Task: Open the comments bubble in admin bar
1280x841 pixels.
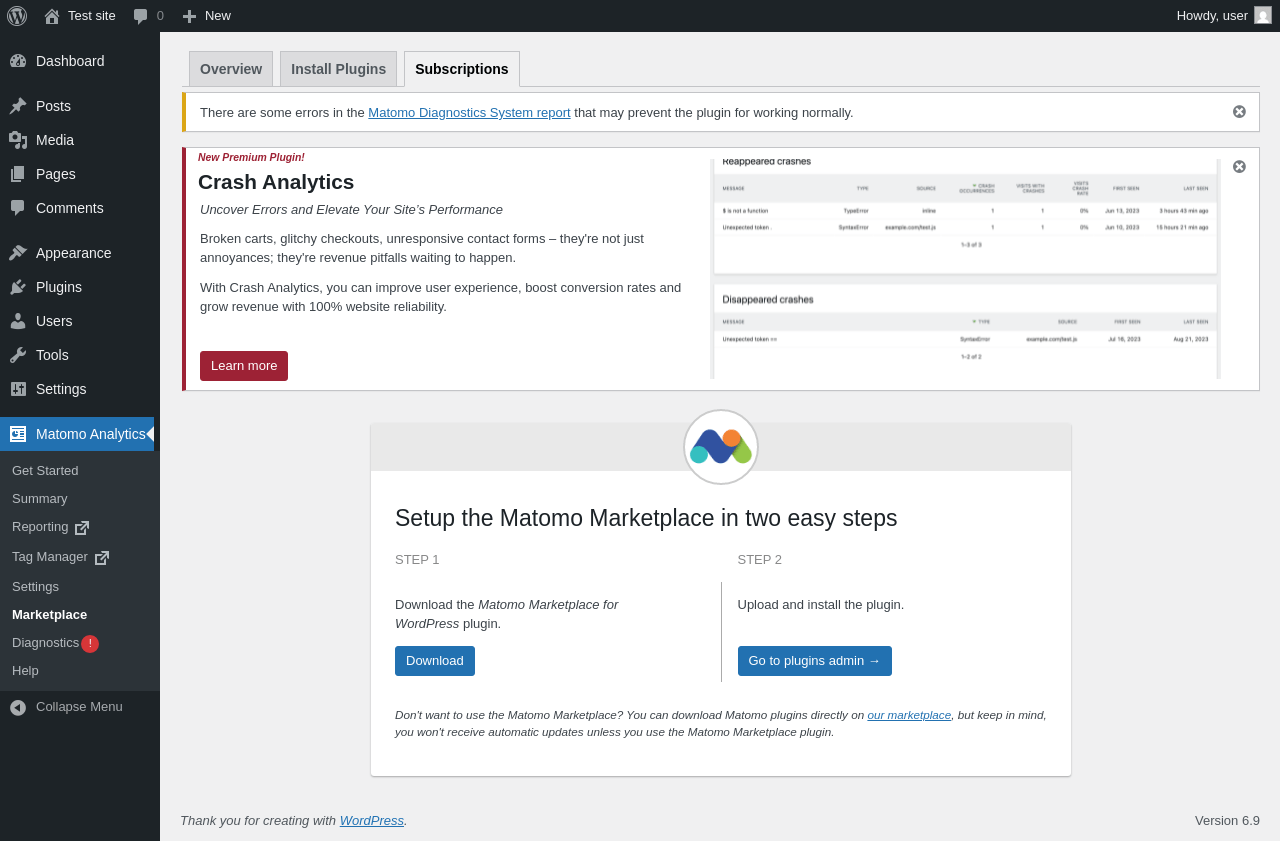Action: pyautogui.click(x=148, y=16)
